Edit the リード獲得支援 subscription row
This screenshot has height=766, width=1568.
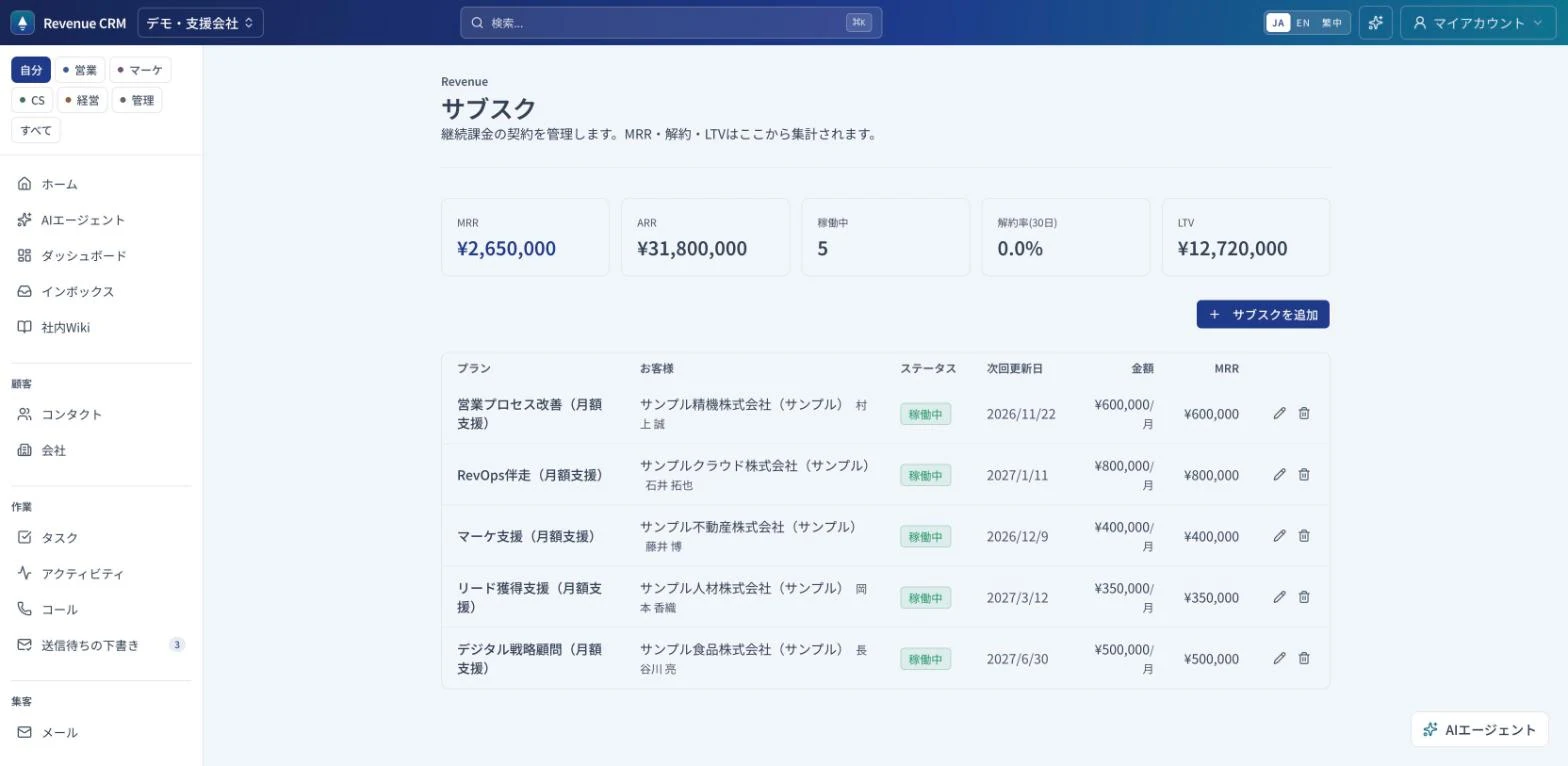[1279, 597]
